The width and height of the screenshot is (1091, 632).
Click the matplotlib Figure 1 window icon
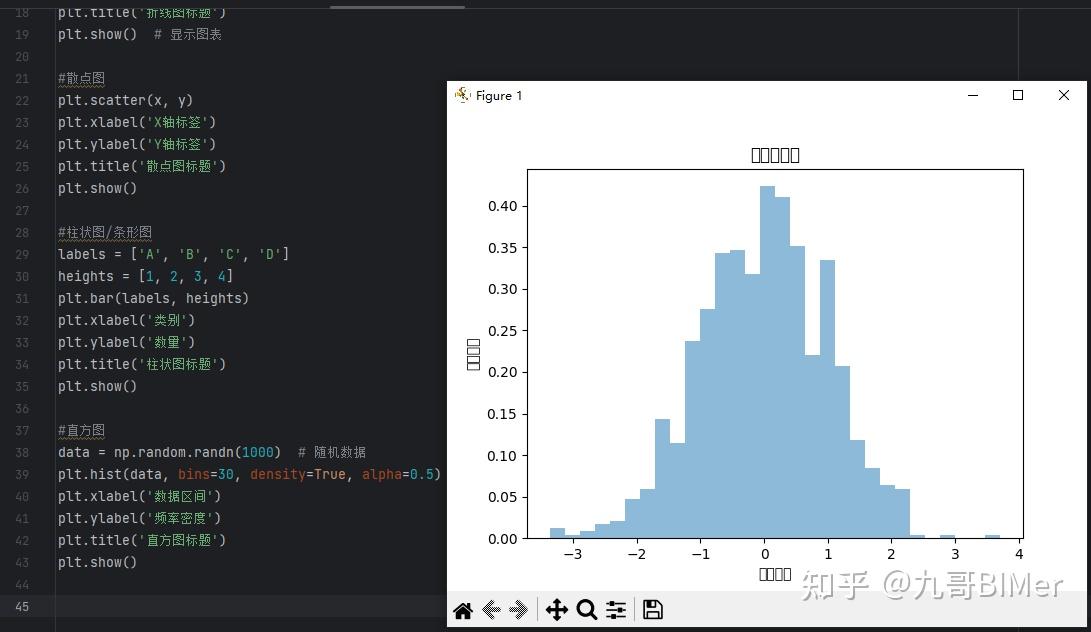[x=462, y=95]
